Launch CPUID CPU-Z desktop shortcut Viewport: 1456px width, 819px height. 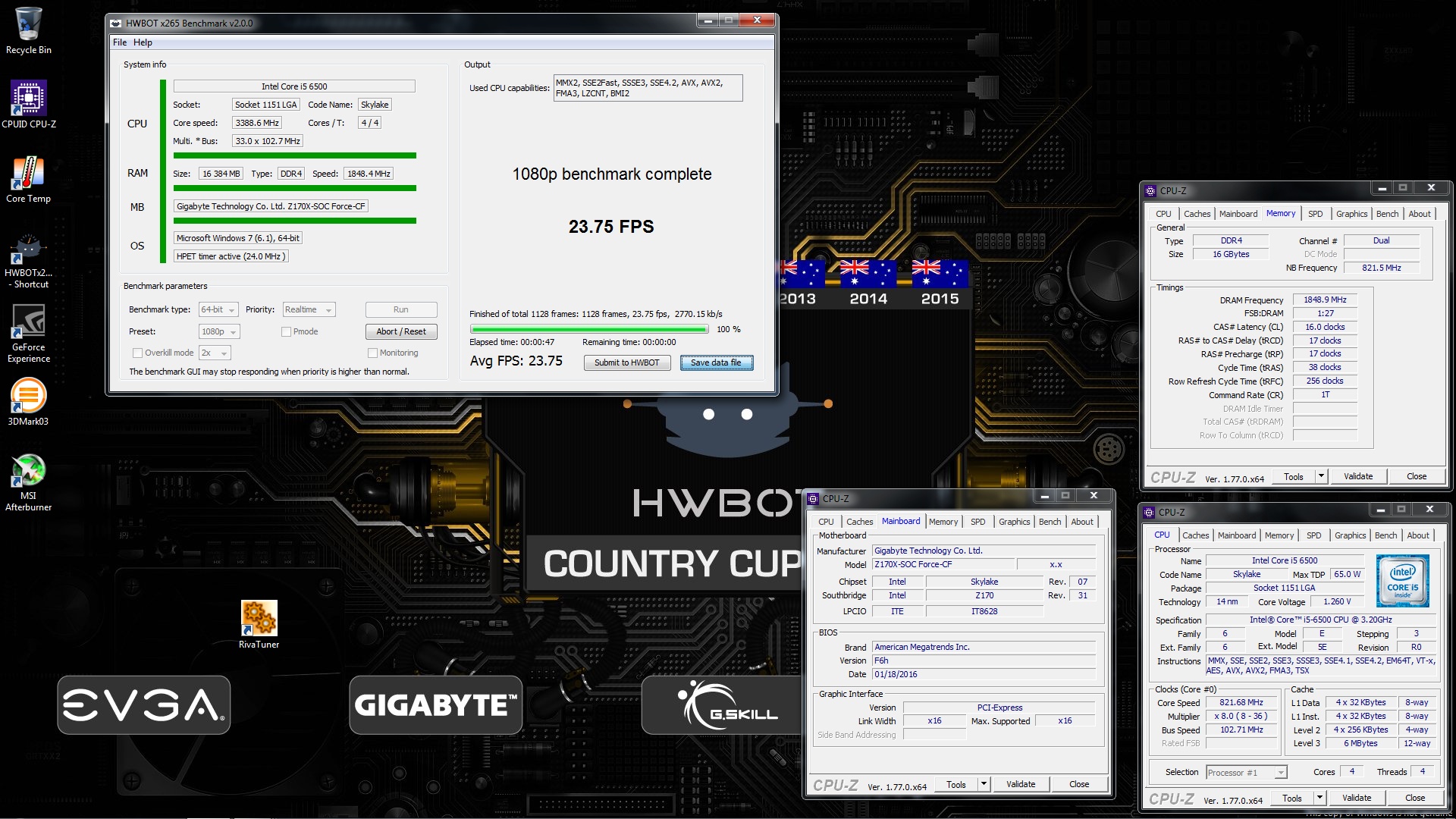pos(28,104)
